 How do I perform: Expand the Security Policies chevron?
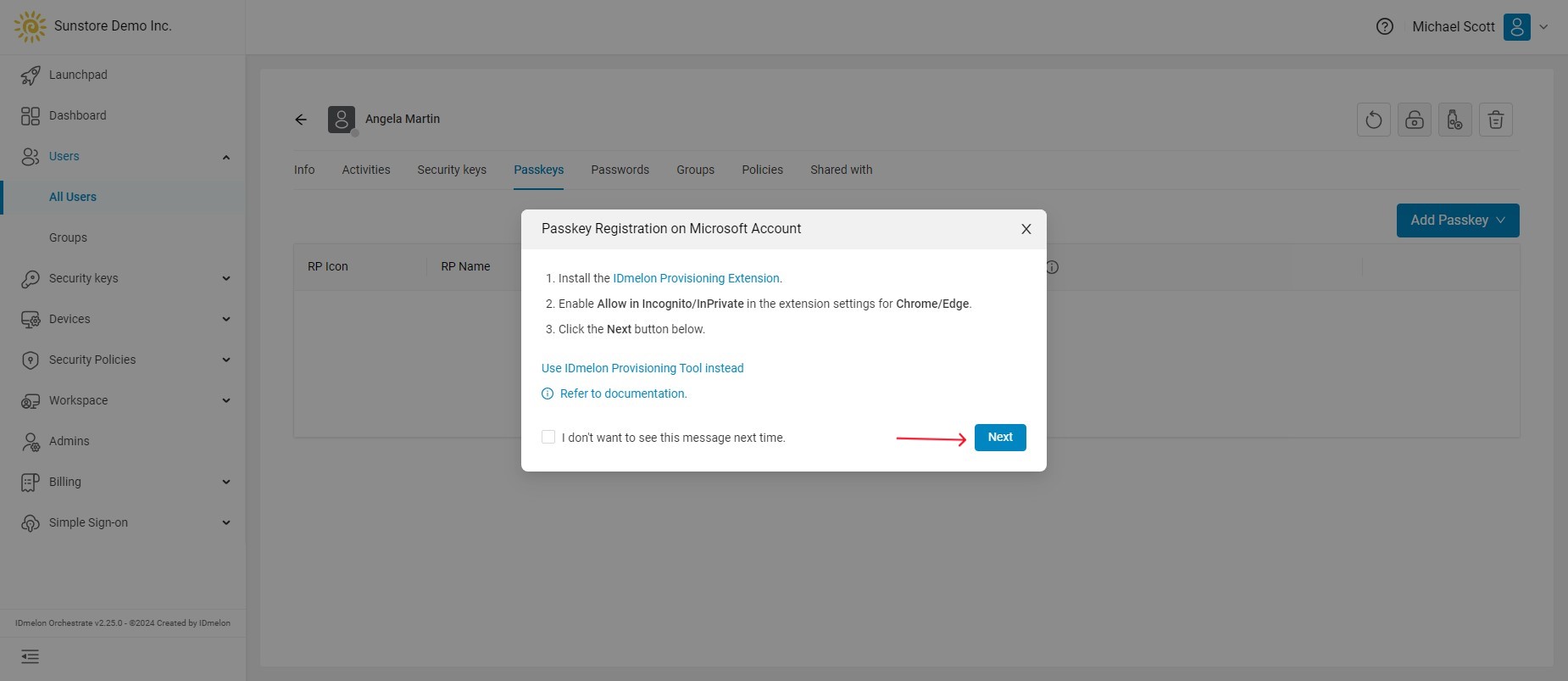(x=226, y=360)
